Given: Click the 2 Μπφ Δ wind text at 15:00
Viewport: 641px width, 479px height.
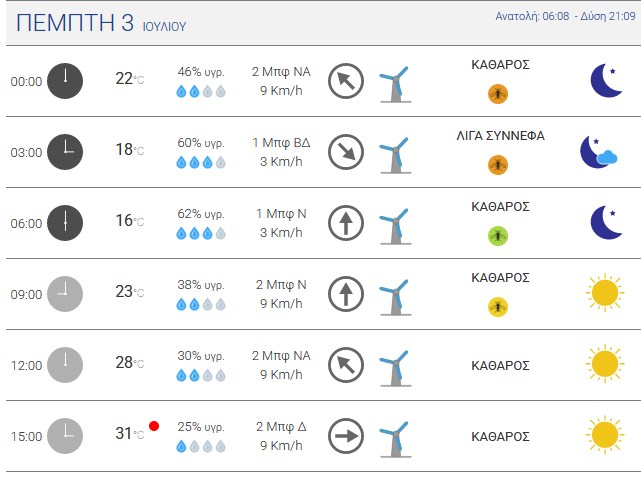Looking at the screenshot, I should pyautogui.click(x=281, y=427).
